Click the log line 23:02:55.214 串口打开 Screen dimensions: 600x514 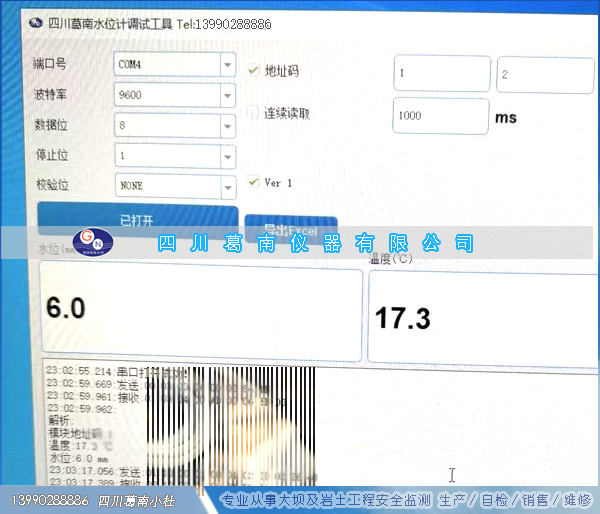click(117, 372)
